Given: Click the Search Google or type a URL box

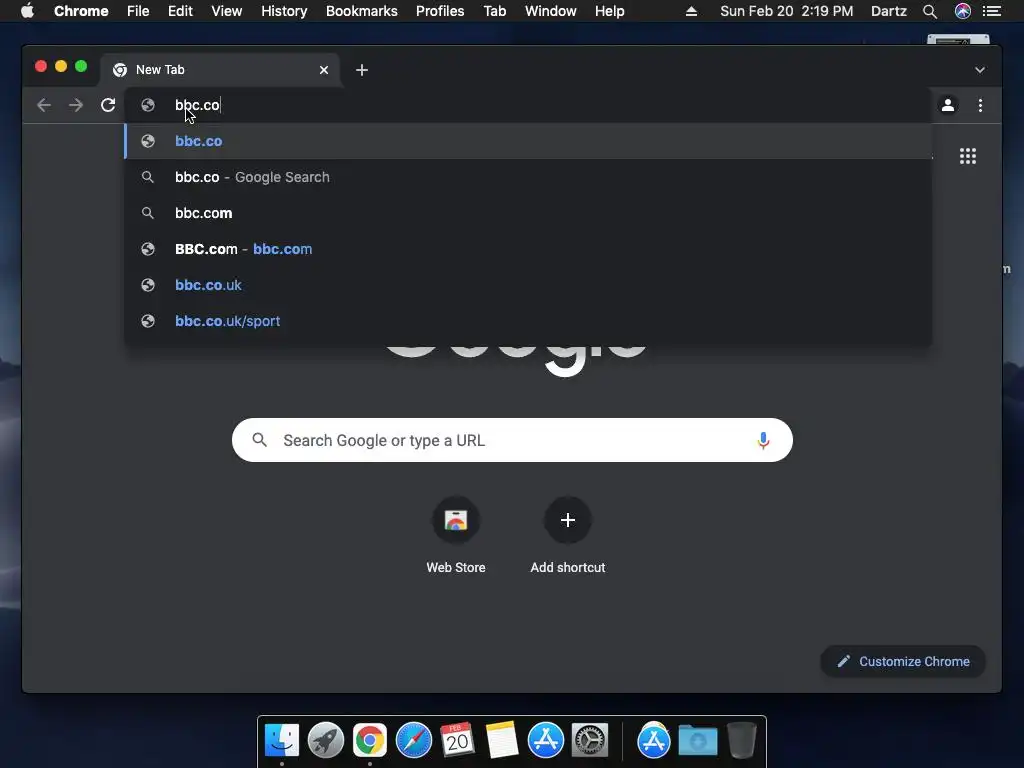Looking at the screenshot, I should pyautogui.click(x=512, y=440).
